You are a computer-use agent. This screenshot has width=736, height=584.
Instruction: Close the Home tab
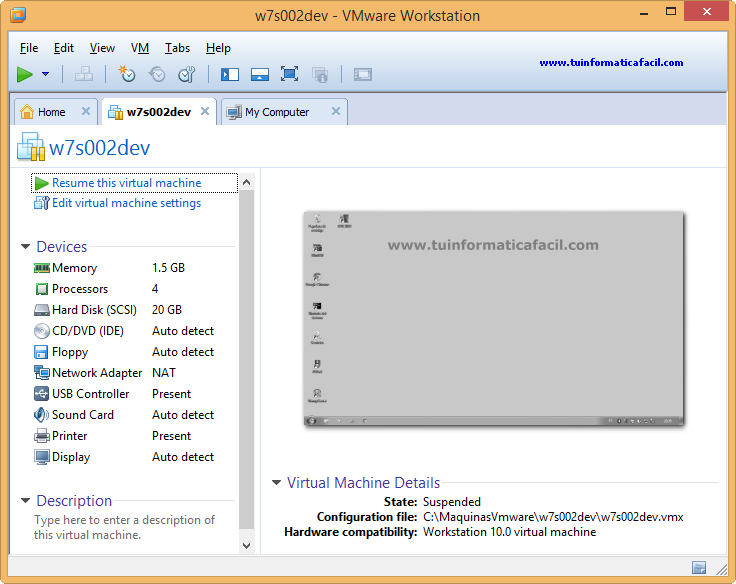[86, 111]
